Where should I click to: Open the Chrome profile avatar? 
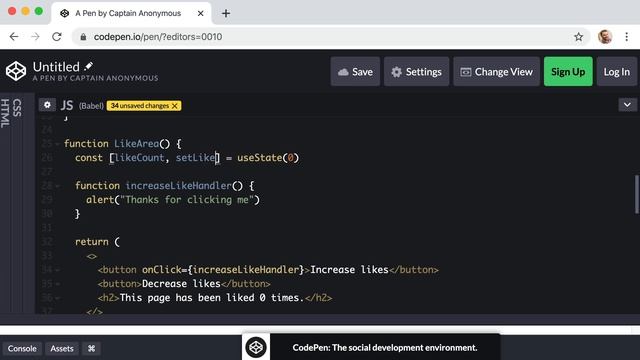[605, 37]
